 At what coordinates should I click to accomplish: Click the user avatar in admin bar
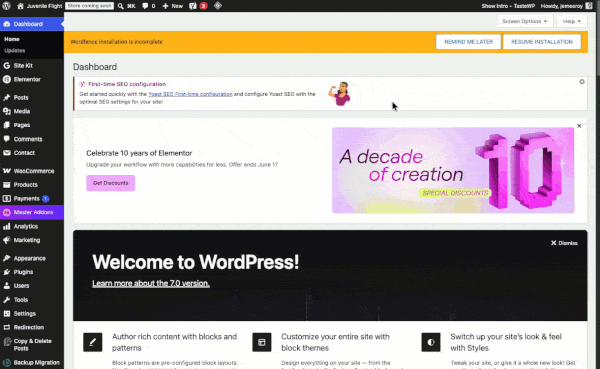point(589,6)
